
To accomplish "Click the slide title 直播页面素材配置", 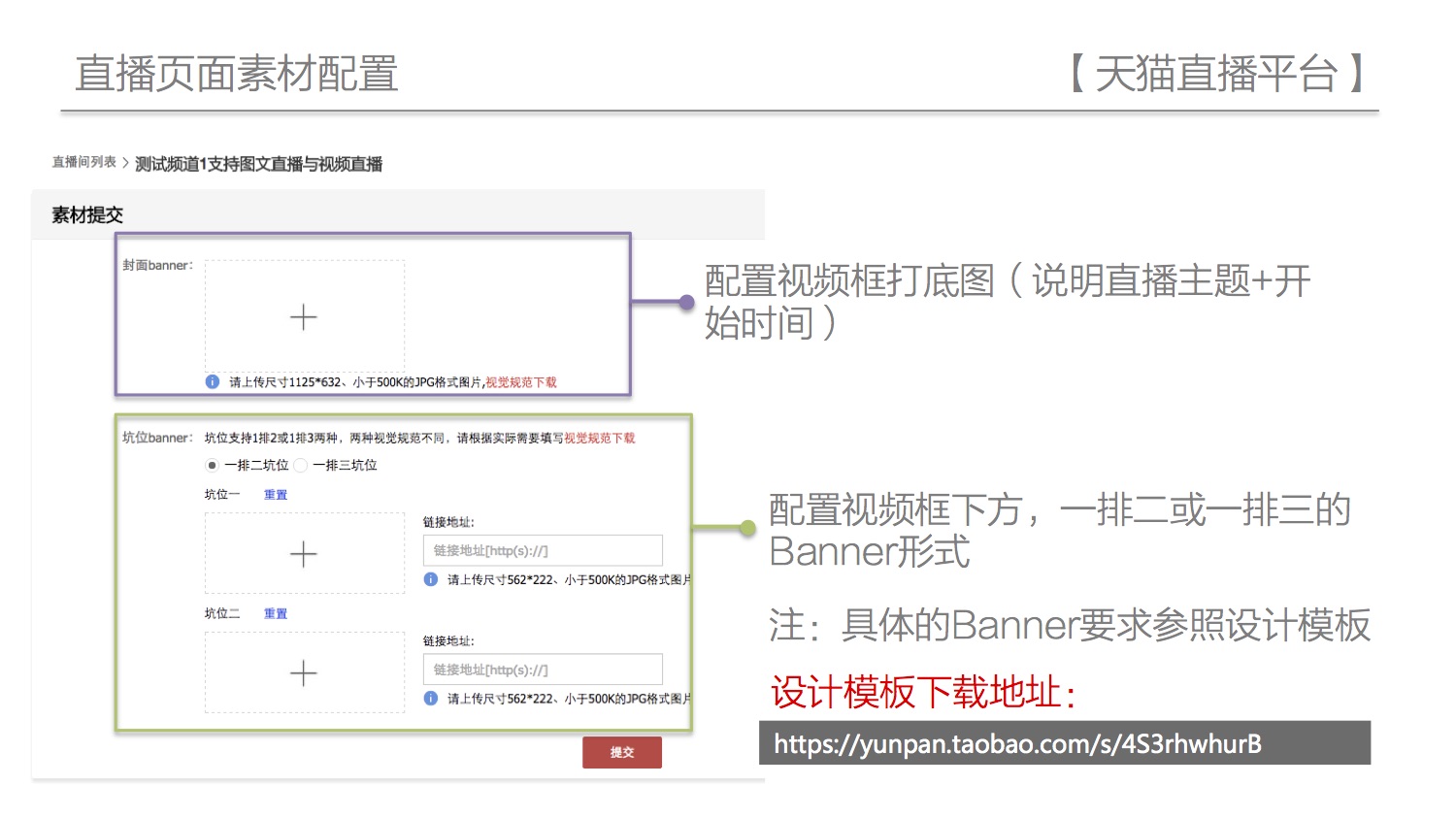I will 237,74.
